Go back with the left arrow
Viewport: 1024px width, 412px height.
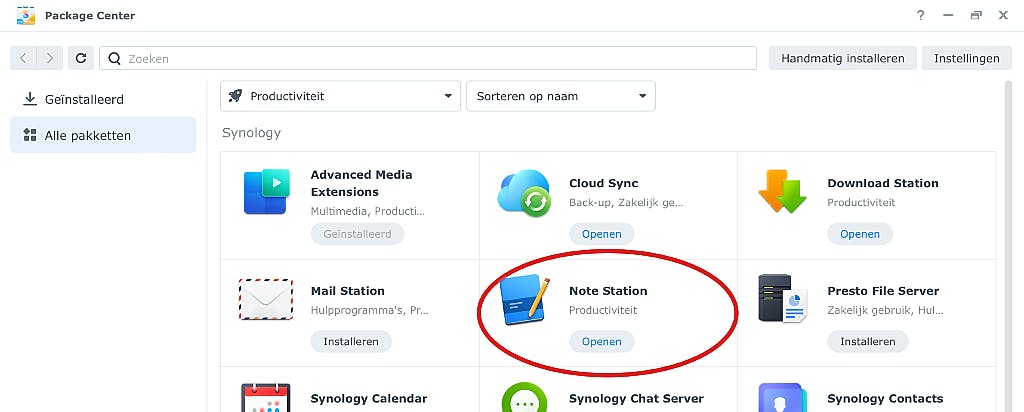(25, 58)
